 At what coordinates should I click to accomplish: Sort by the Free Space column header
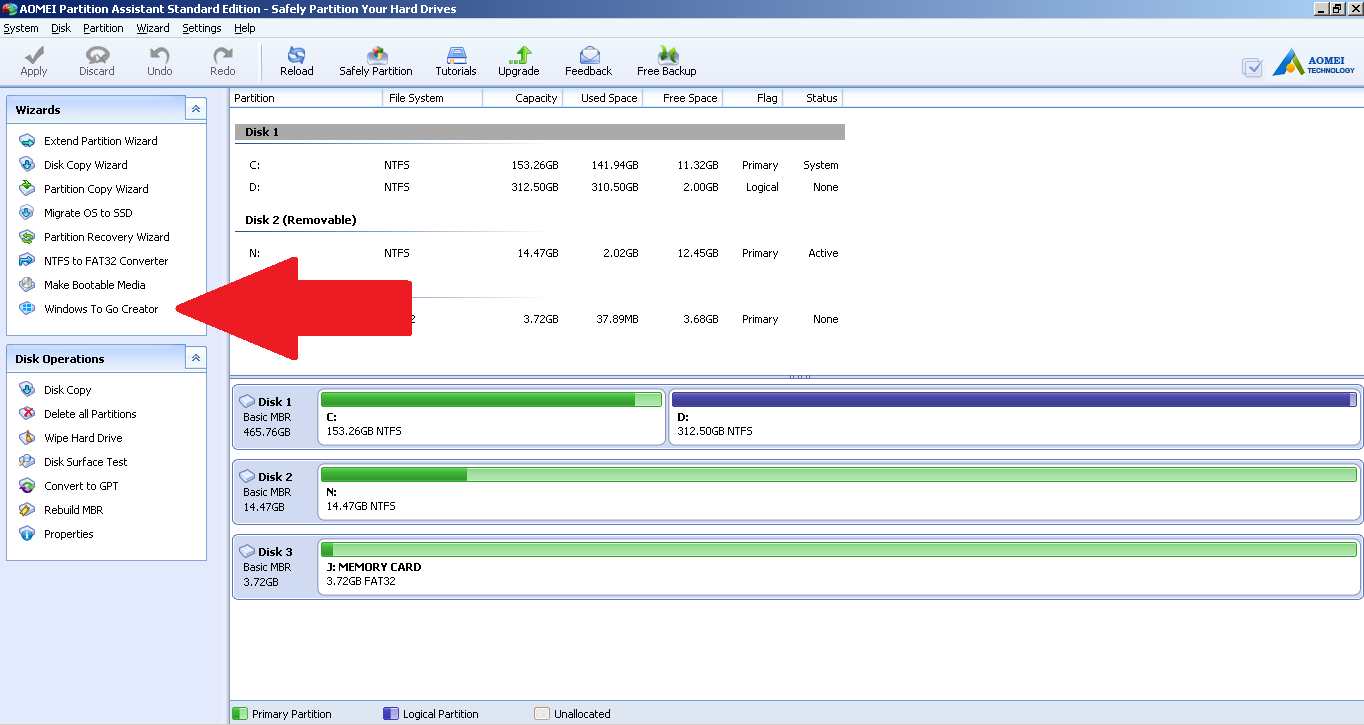682,98
